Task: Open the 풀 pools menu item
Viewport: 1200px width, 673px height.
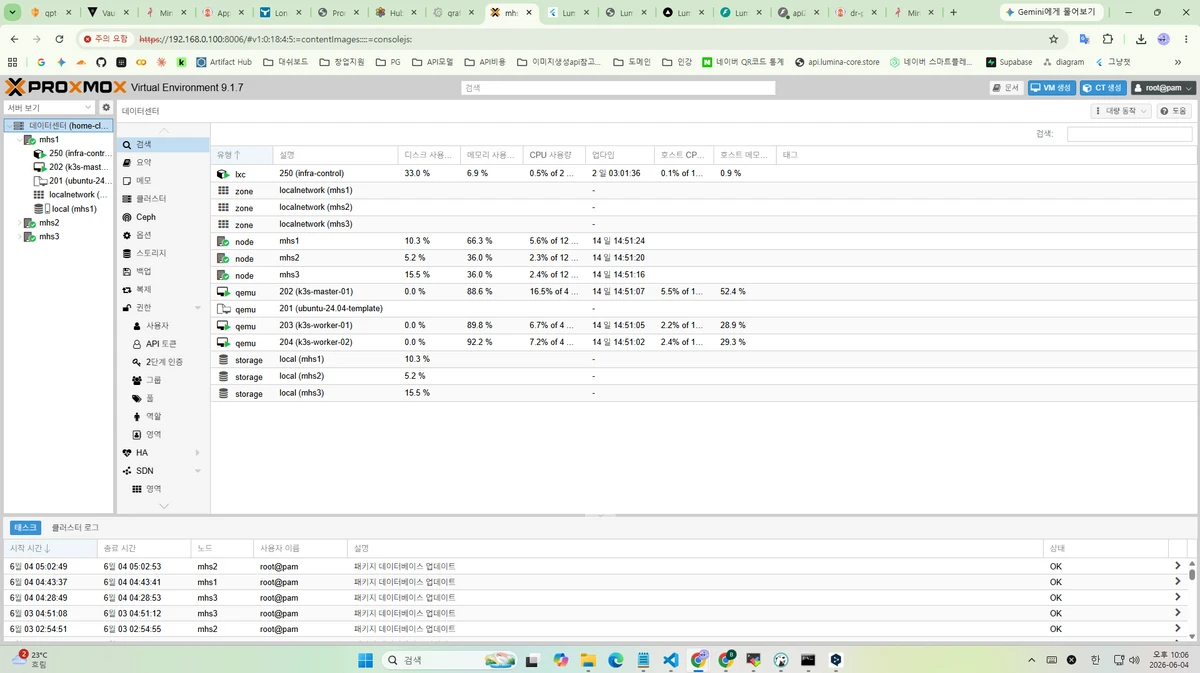Action: click(163, 398)
